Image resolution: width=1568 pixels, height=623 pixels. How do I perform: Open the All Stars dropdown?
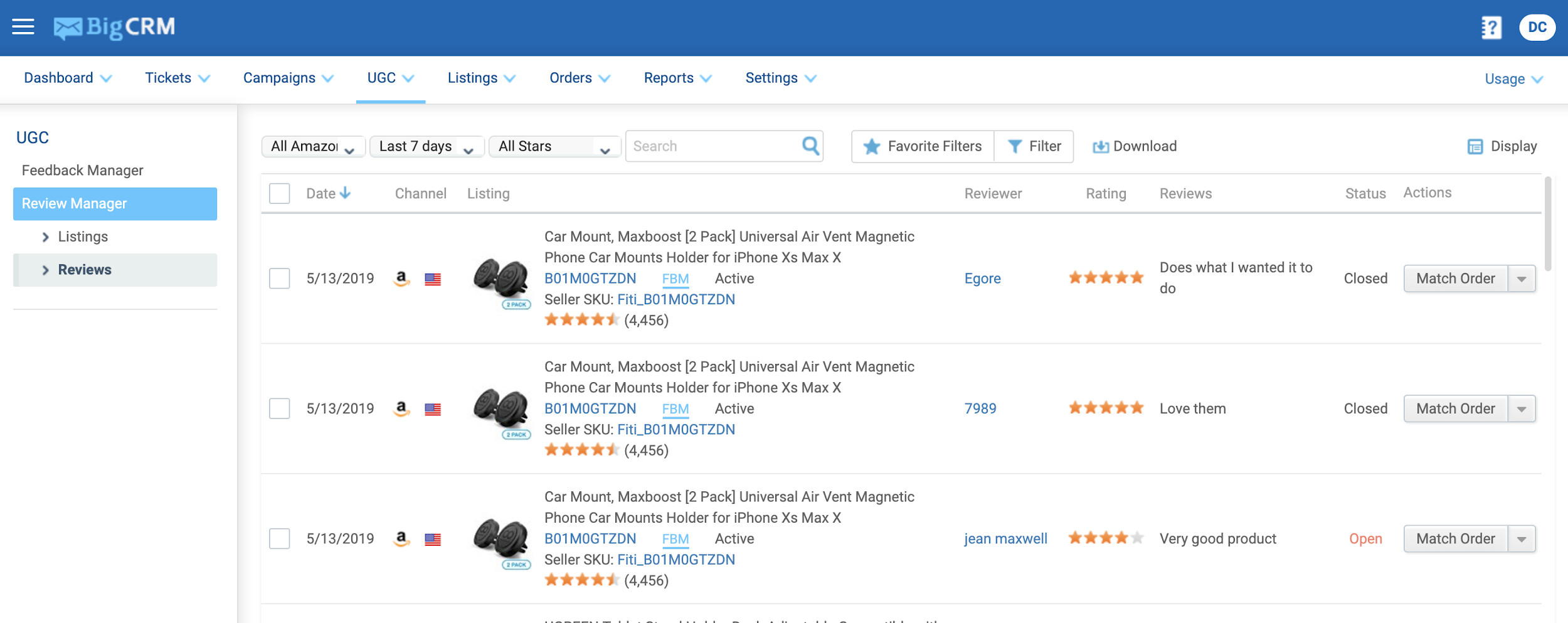[554, 147]
